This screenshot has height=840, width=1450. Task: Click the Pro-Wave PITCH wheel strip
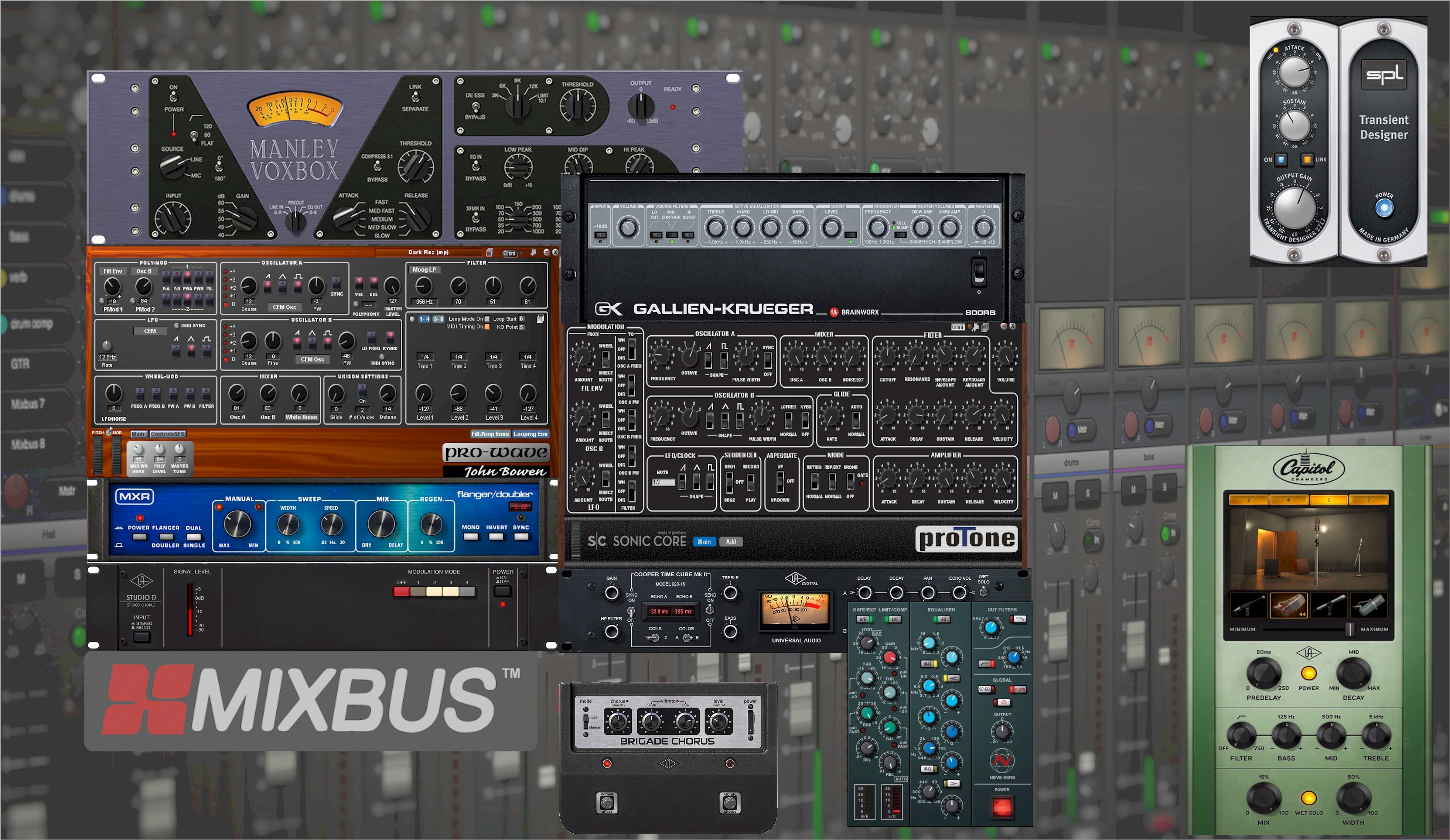[x=98, y=456]
